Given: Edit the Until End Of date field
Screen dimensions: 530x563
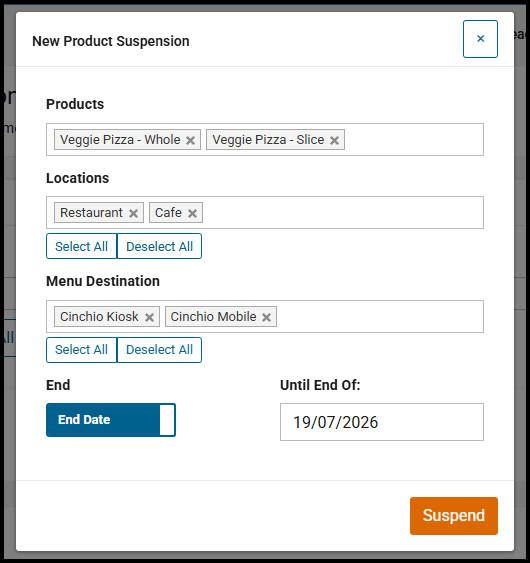Looking at the screenshot, I should (x=382, y=422).
